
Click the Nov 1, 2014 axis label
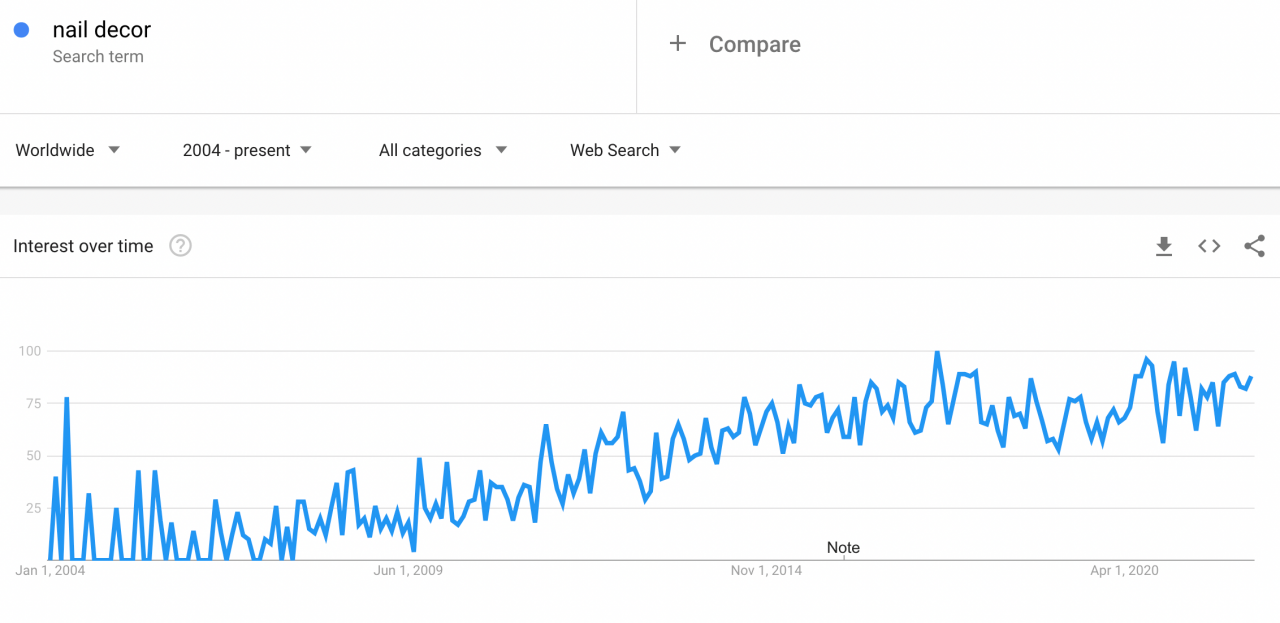pyautogui.click(x=766, y=571)
